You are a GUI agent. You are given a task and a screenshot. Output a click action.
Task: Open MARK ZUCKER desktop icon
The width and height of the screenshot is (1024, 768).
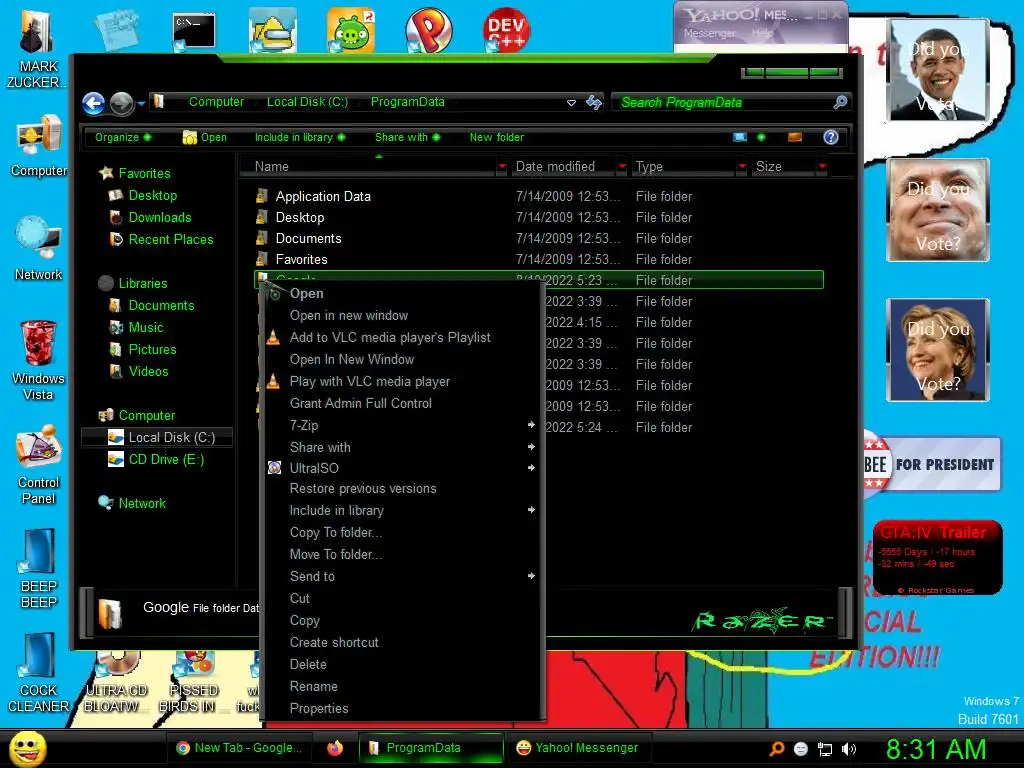(x=36, y=47)
